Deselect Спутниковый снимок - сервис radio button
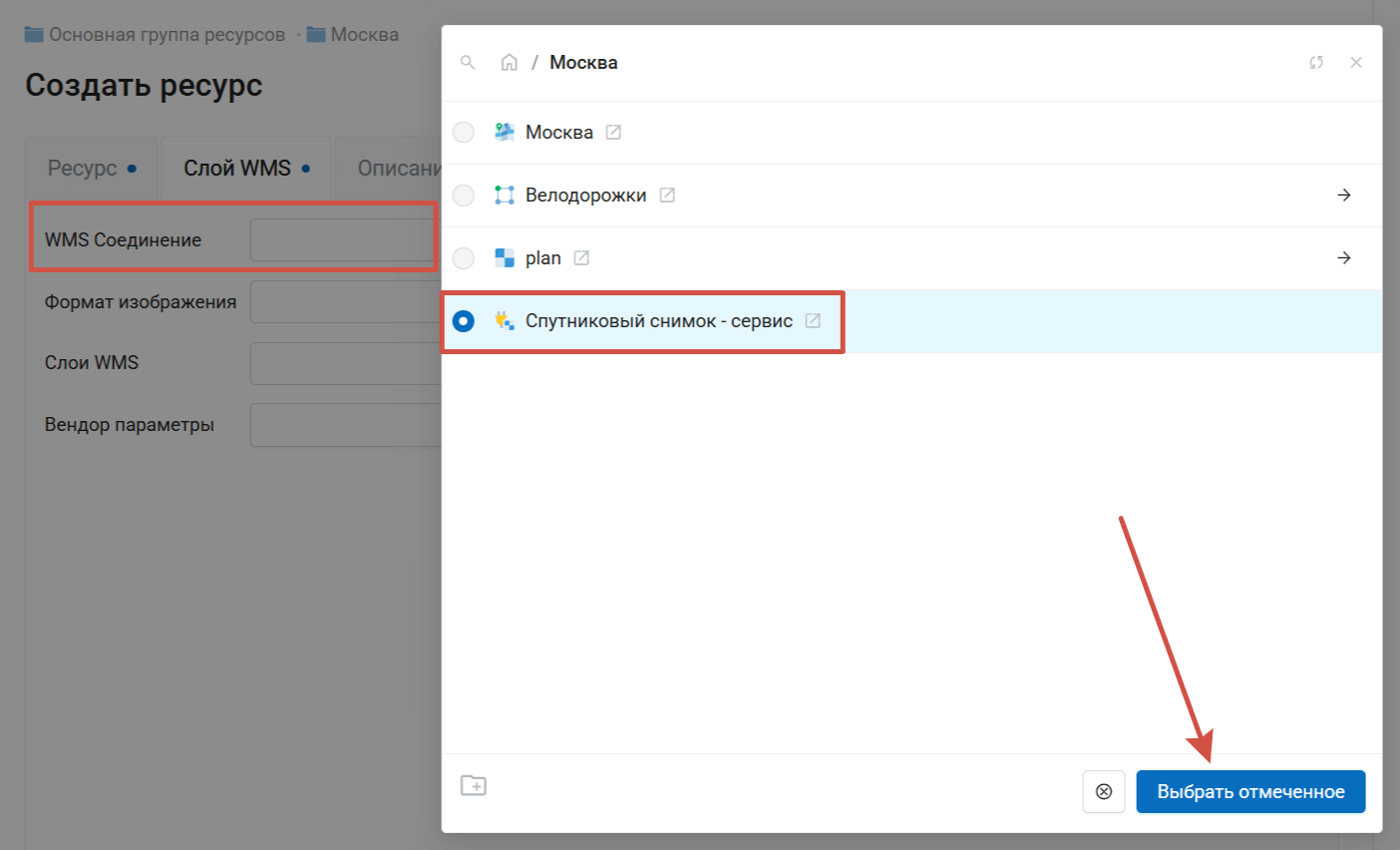This screenshot has height=850, width=1400. coord(464,321)
